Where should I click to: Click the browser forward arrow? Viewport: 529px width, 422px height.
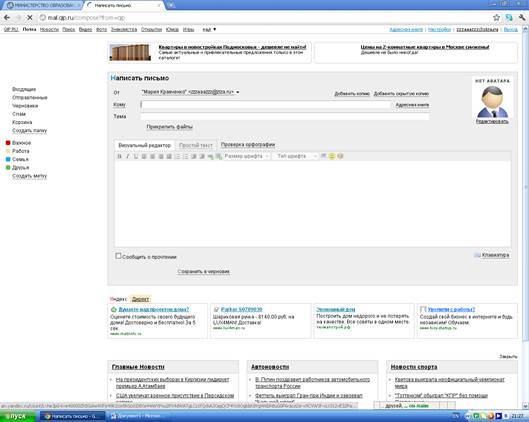pos(19,17)
